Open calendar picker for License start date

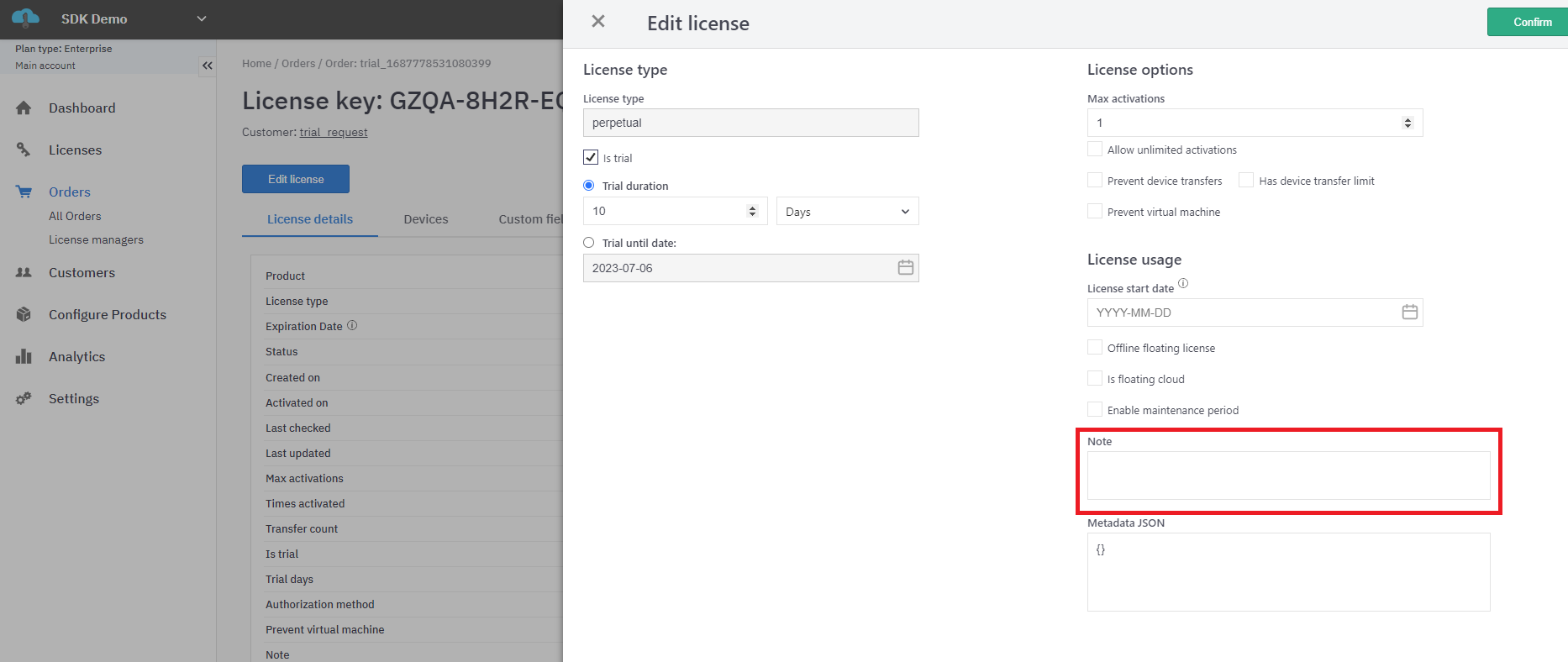[1409, 313]
